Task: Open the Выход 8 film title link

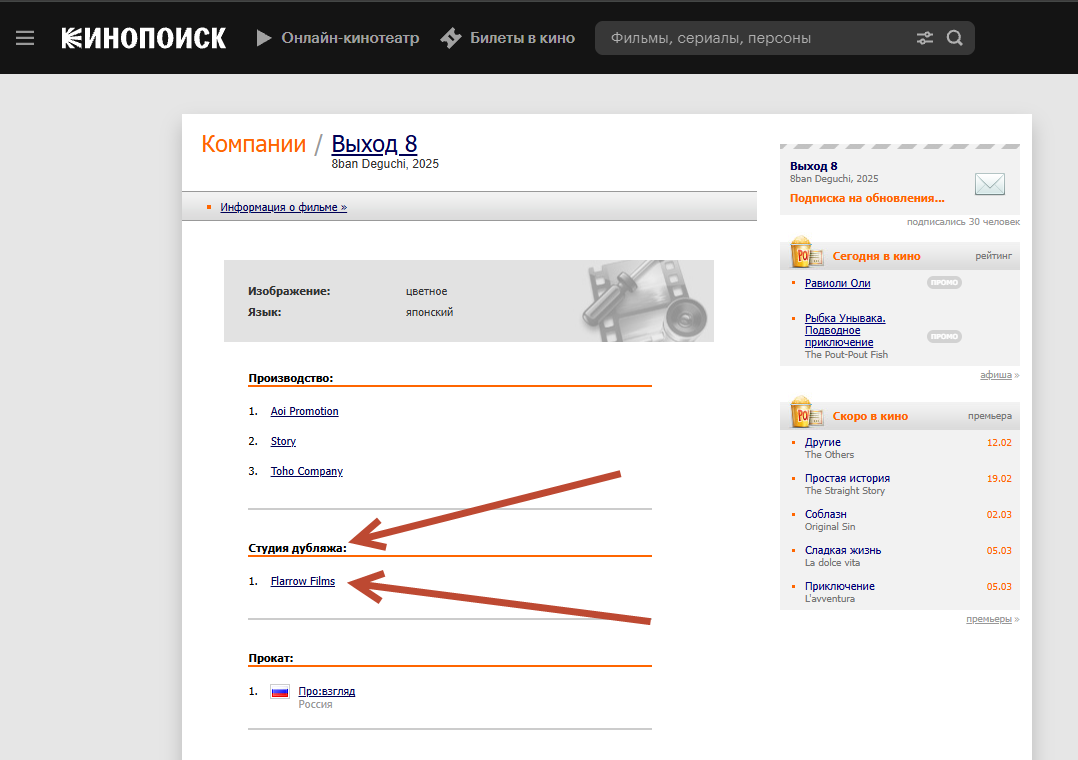Action: (x=374, y=144)
